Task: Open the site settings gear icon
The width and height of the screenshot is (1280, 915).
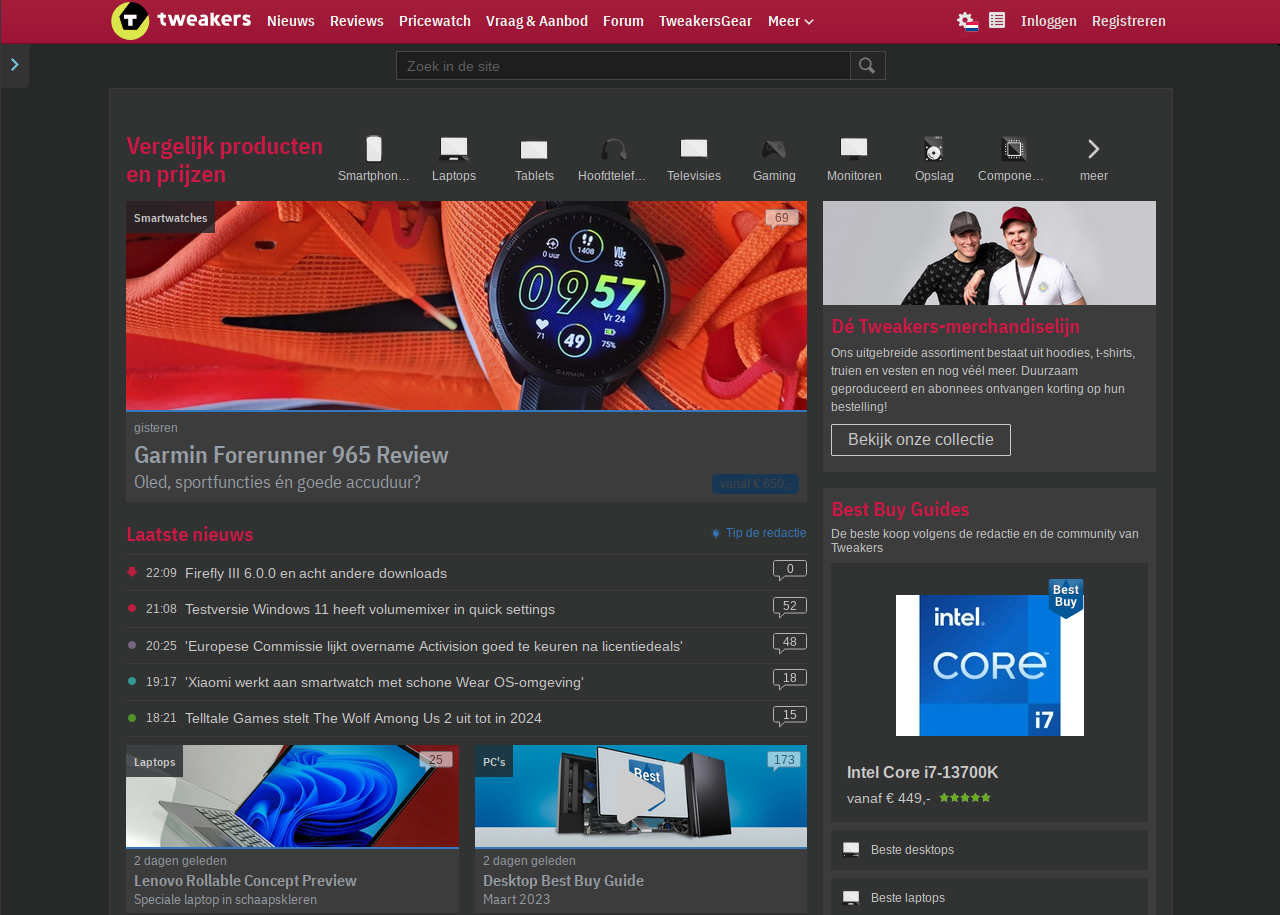Action: click(x=966, y=21)
